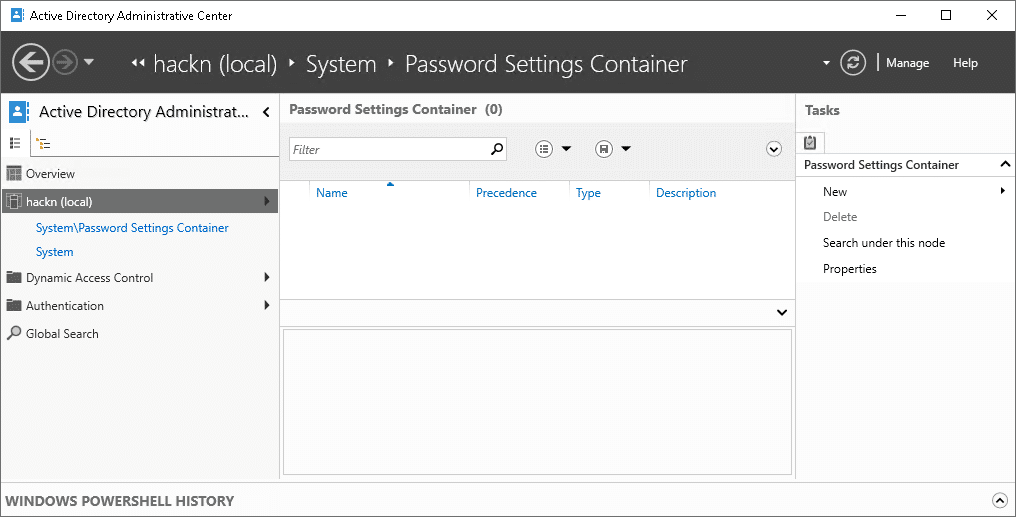The height and width of the screenshot is (517, 1016).
Task: Switch to list view tab in navigation pane
Action: [x=15, y=143]
